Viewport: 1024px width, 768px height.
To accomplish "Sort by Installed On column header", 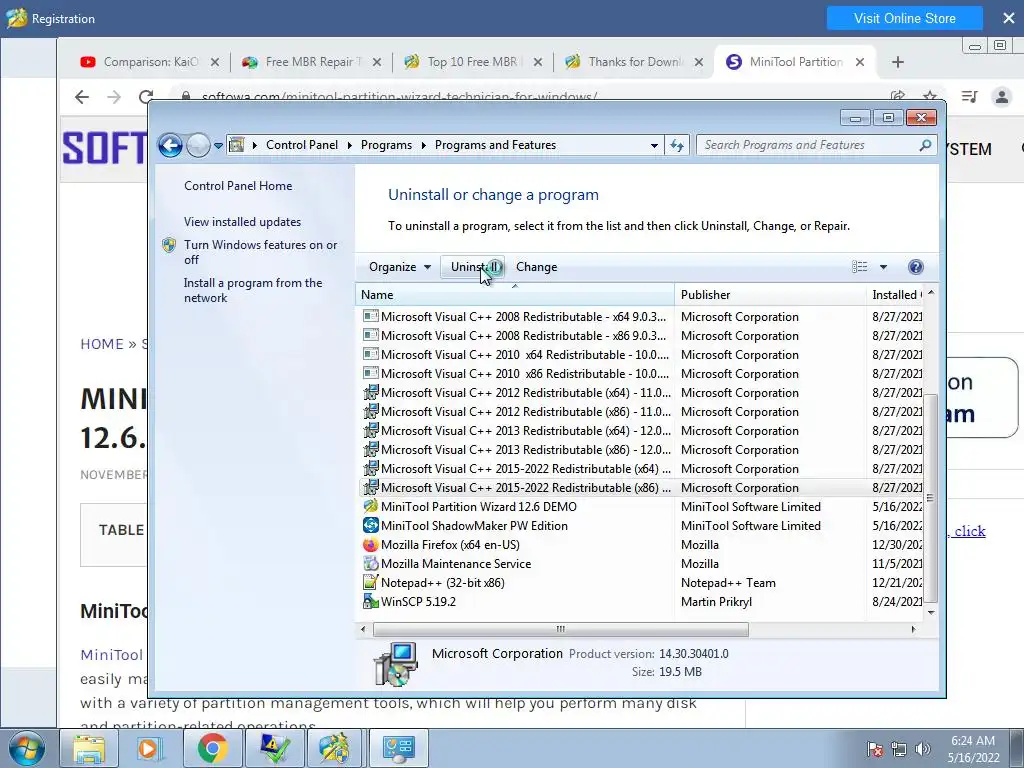I will pos(895,295).
